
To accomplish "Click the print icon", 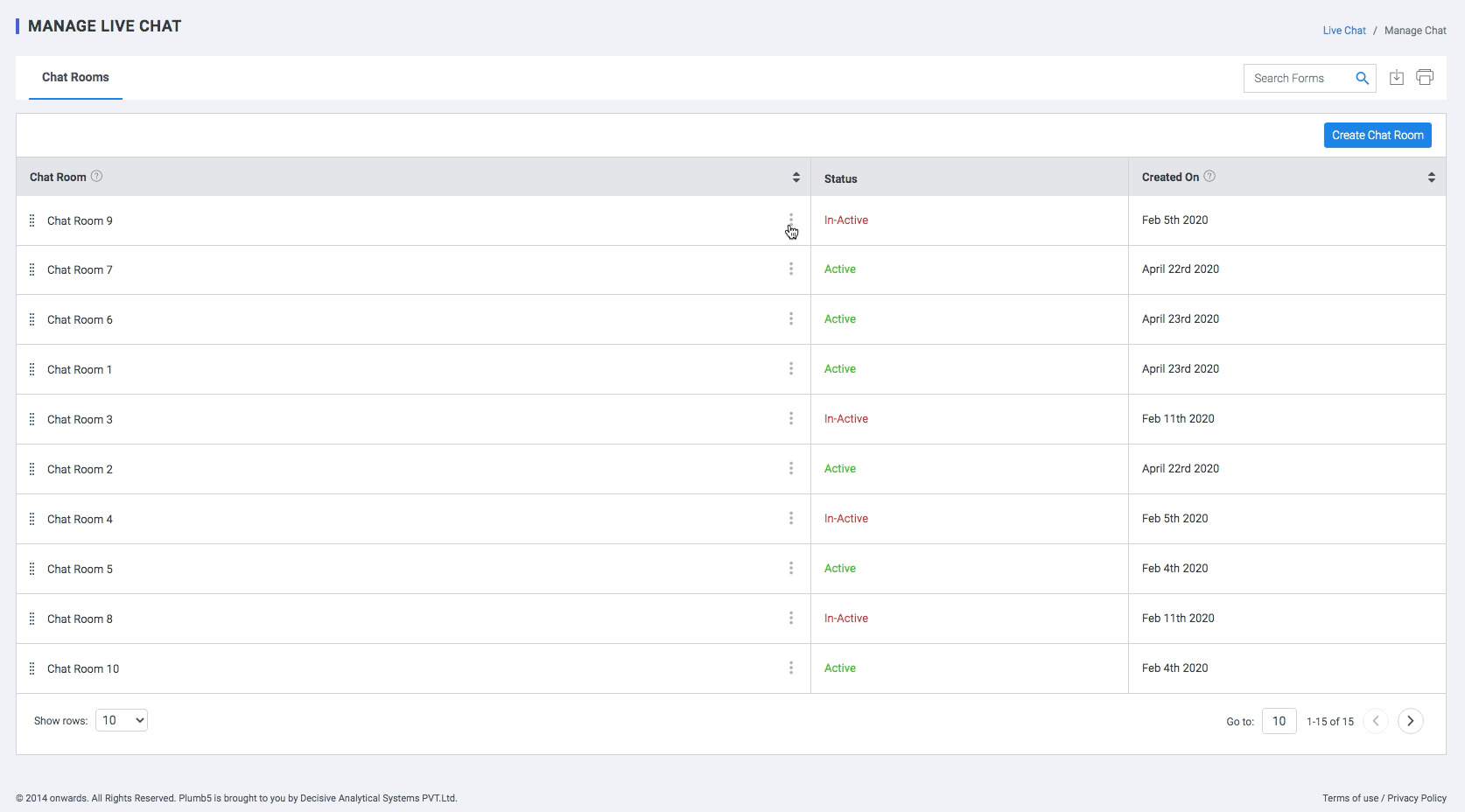I will point(1425,78).
